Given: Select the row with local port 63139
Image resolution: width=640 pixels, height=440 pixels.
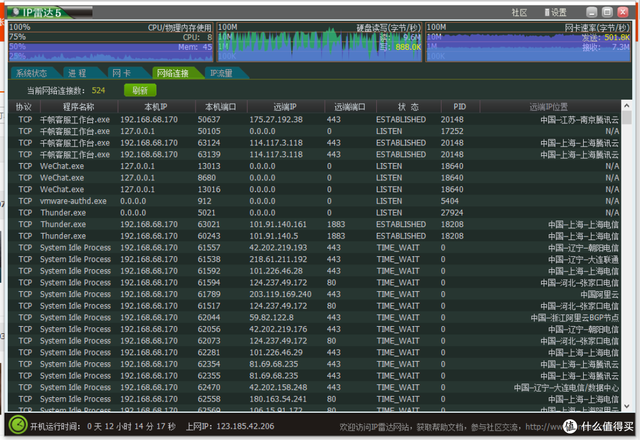Looking at the screenshot, I should click(x=314, y=155).
